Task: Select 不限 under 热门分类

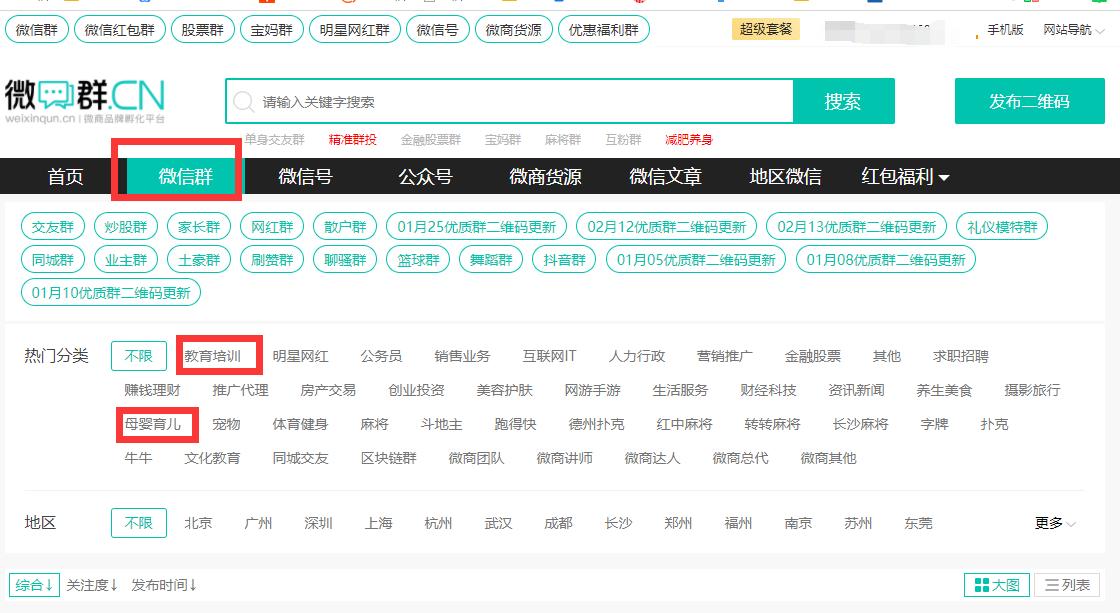Action: pos(137,355)
